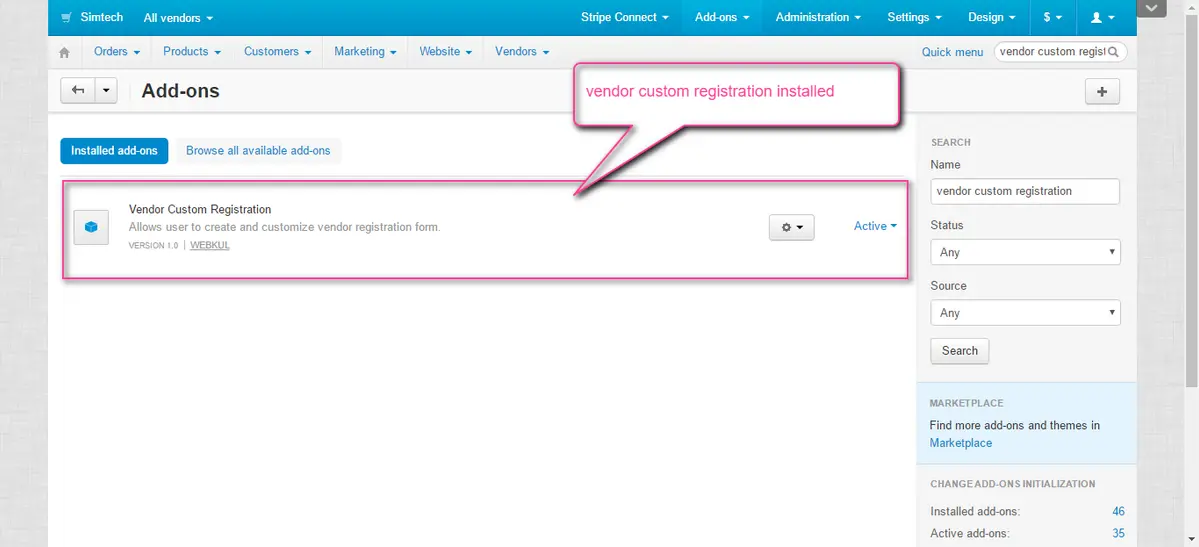Viewport: 1199px width, 547px height.
Task: Open the All vendors selector
Action: click(178, 18)
